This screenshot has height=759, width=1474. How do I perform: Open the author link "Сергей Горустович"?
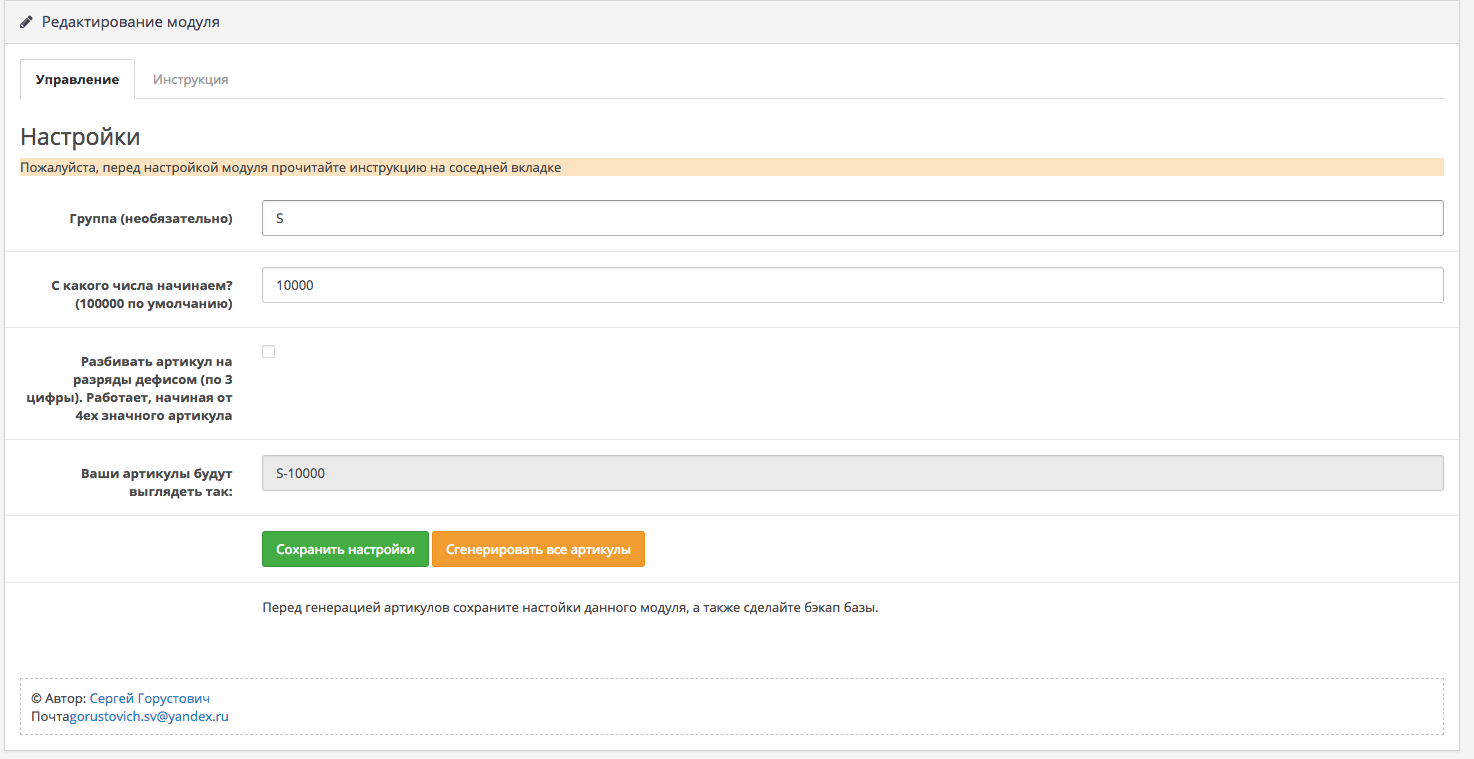click(150, 698)
